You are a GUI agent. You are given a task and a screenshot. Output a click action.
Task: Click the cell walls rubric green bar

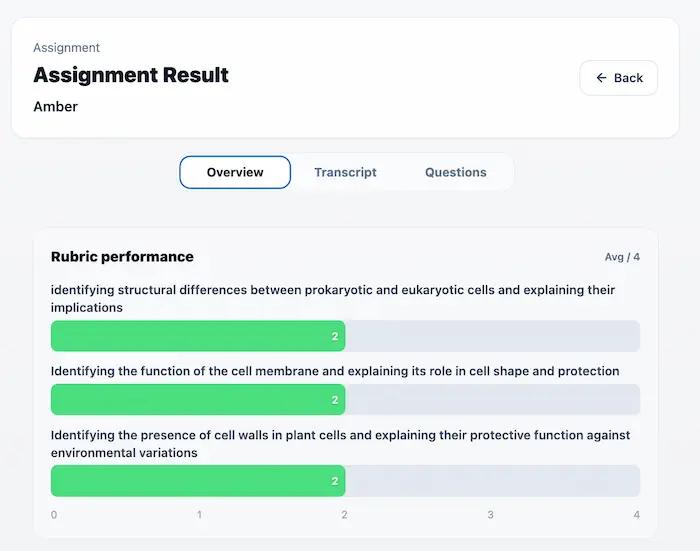[198, 481]
